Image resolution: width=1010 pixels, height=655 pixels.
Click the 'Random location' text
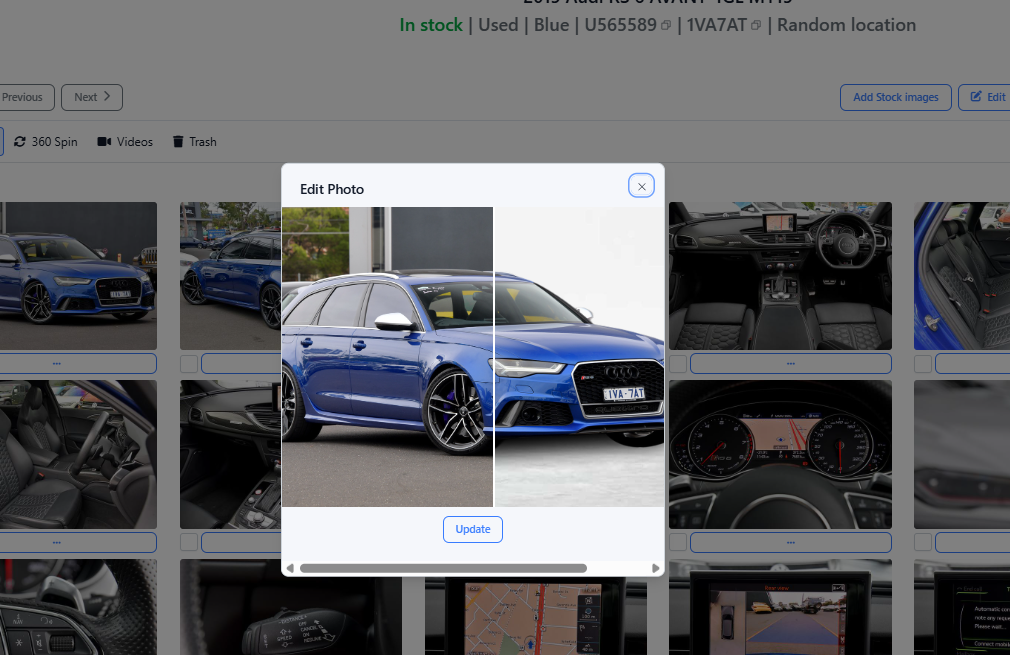pyautogui.click(x=846, y=25)
